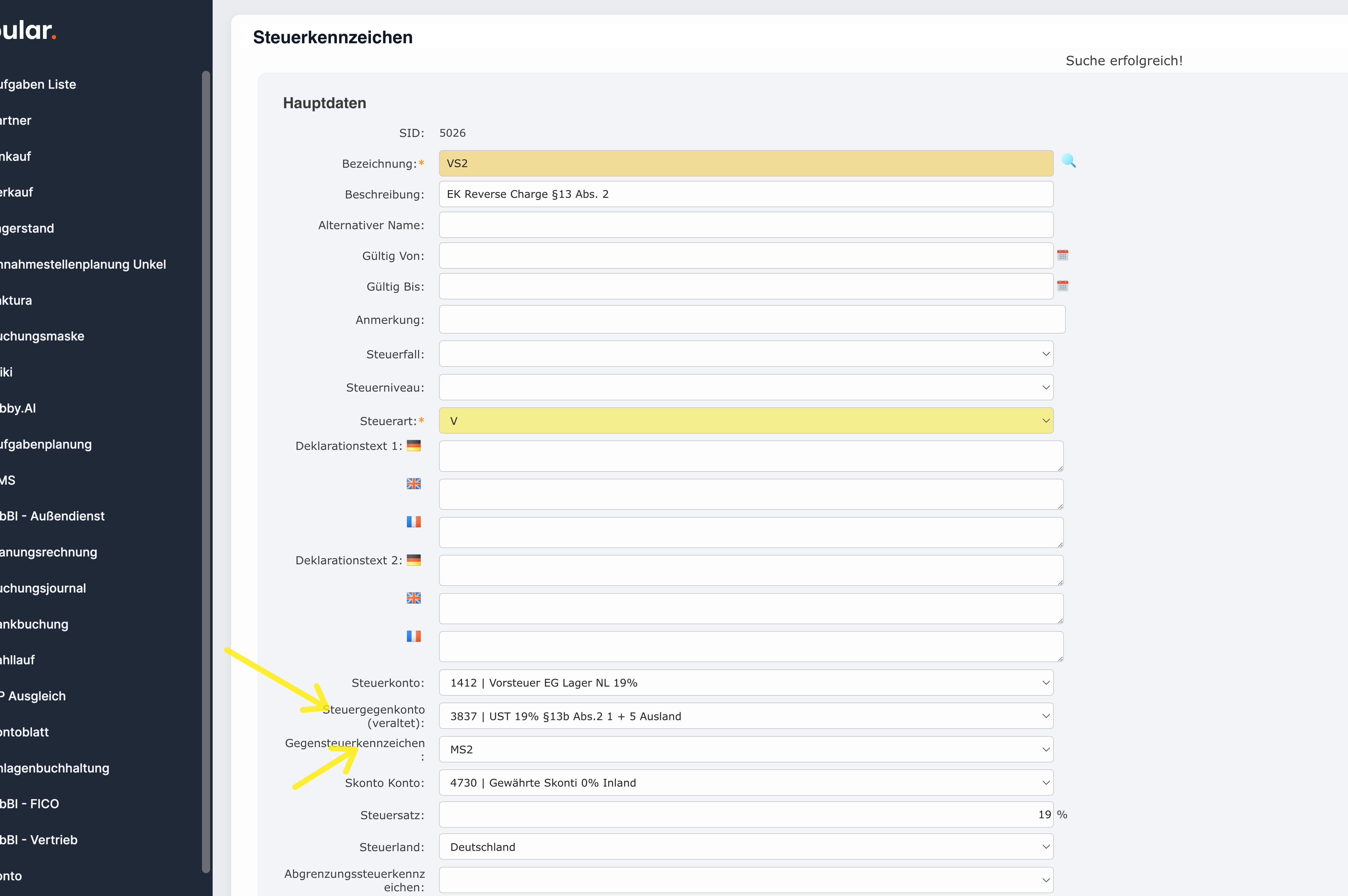Screen dimensions: 1348x896
Task: Click the sidebar vertical scrollbar
Action: [x=206, y=472]
